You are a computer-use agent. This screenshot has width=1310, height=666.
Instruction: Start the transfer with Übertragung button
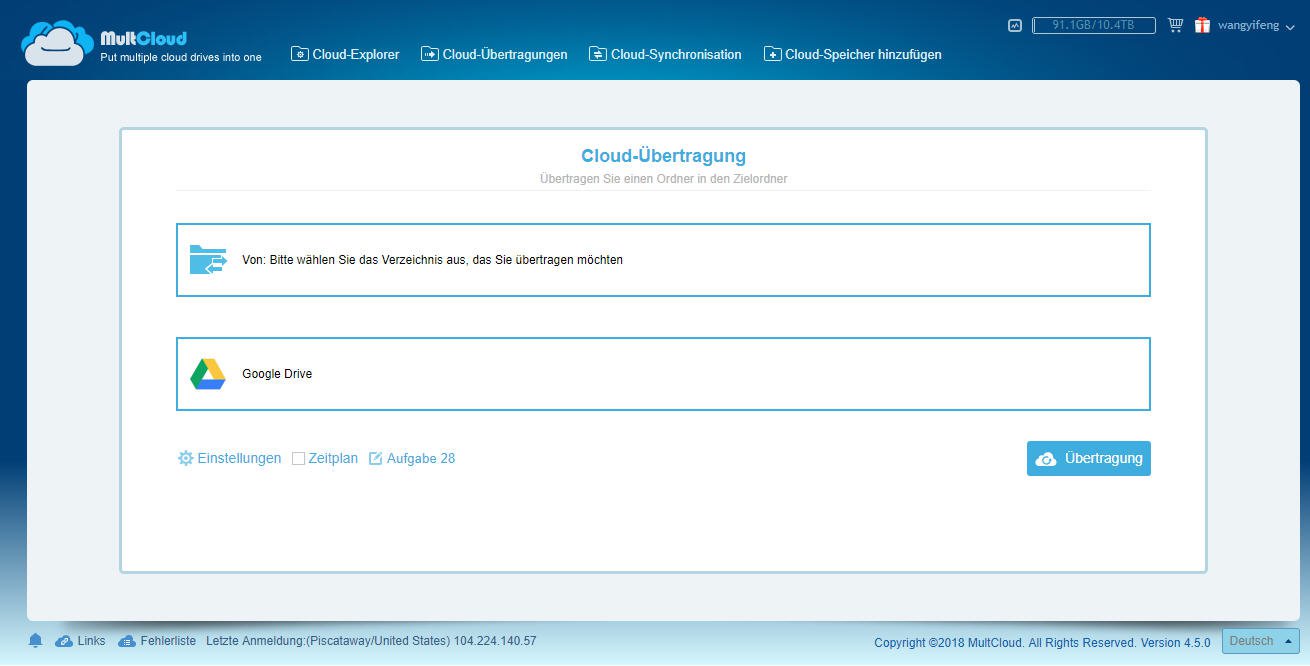pyautogui.click(x=1088, y=458)
